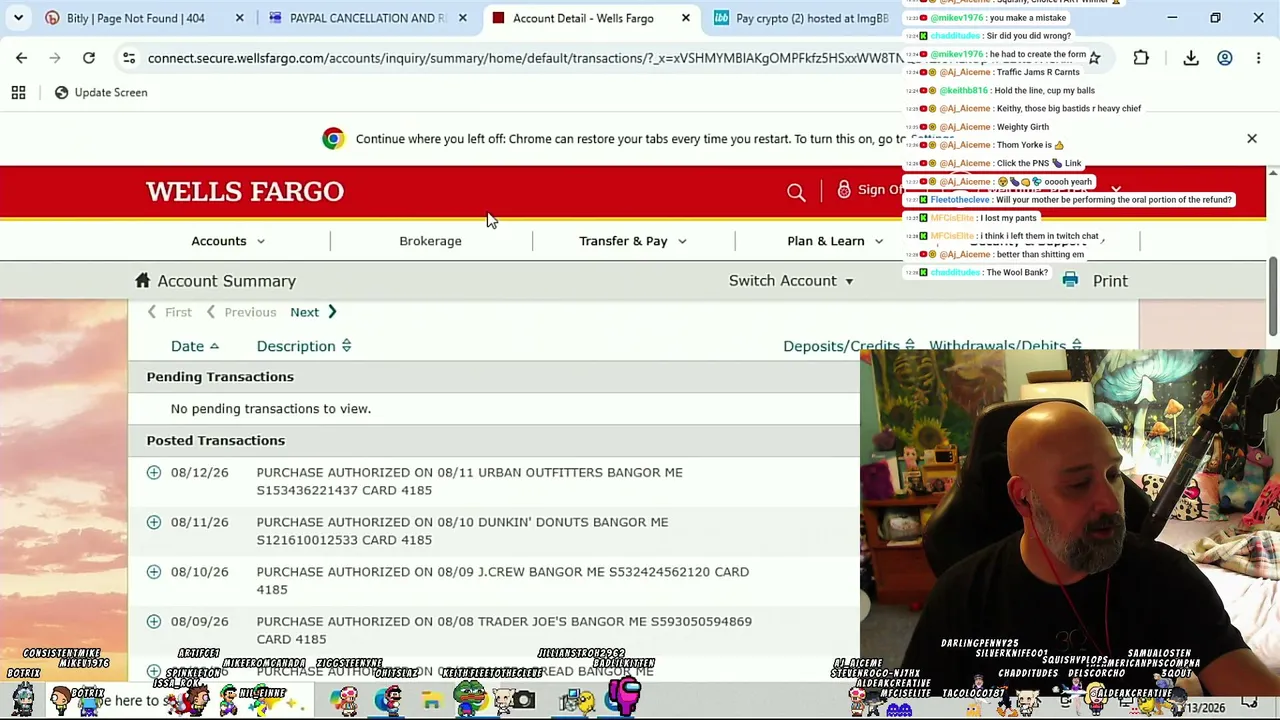Sort transactions by Date
The width and height of the screenshot is (1280, 720).
pos(195,346)
